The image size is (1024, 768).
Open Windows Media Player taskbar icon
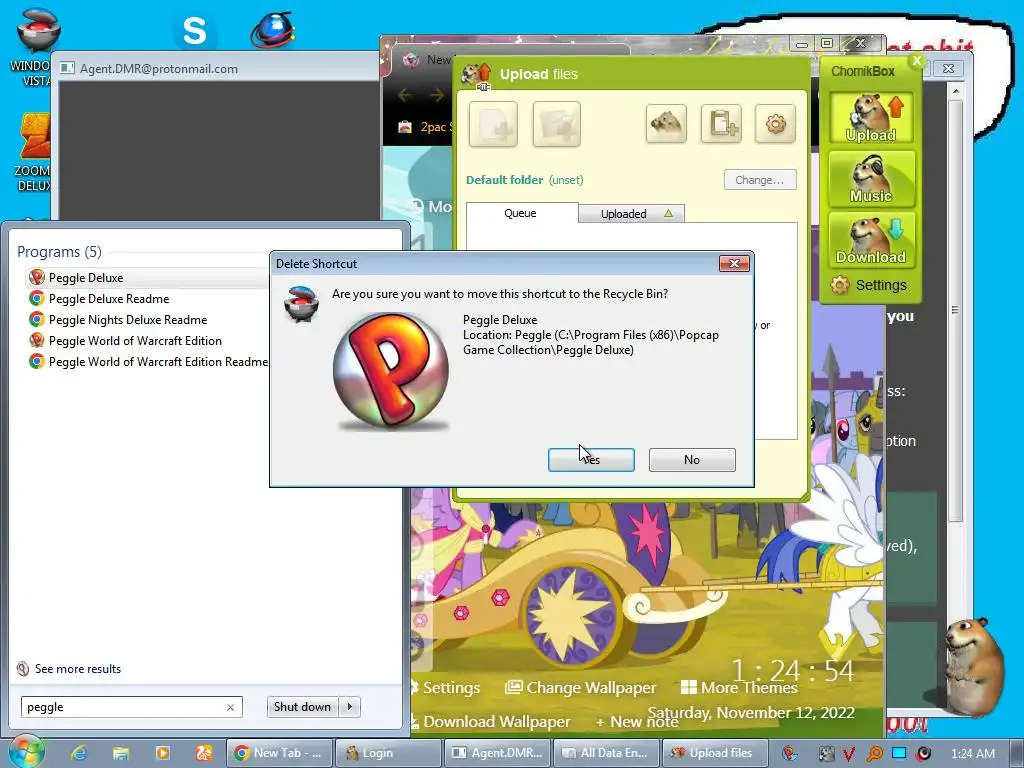point(163,753)
